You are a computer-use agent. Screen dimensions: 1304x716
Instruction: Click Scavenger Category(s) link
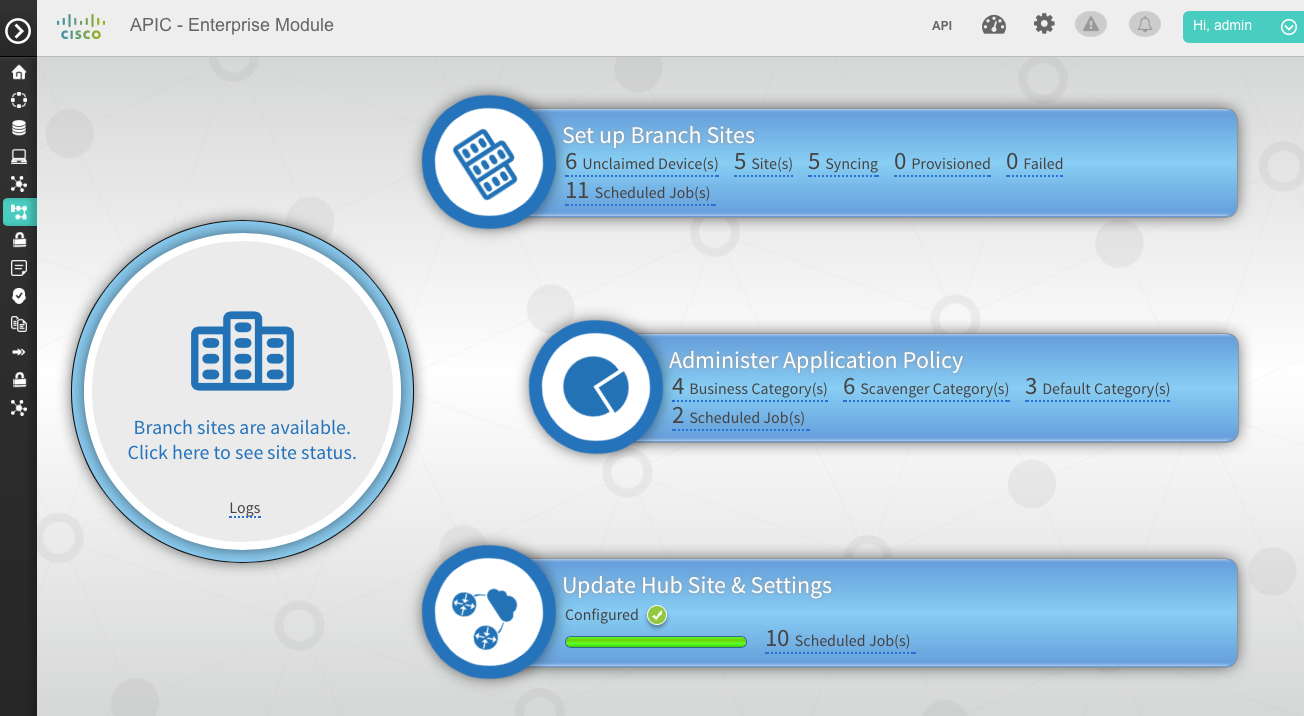[x=926, y=389]
